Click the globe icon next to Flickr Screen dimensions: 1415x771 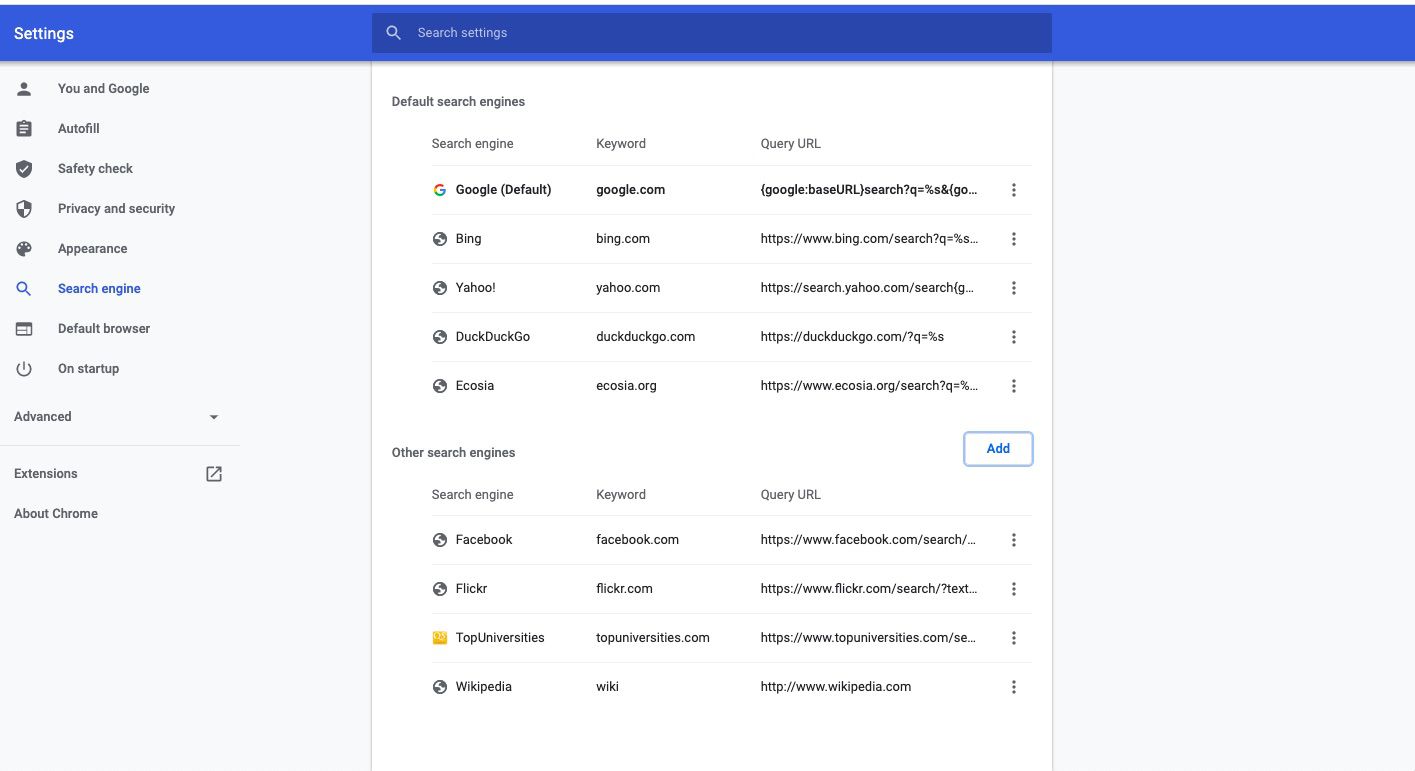(439, 589)
